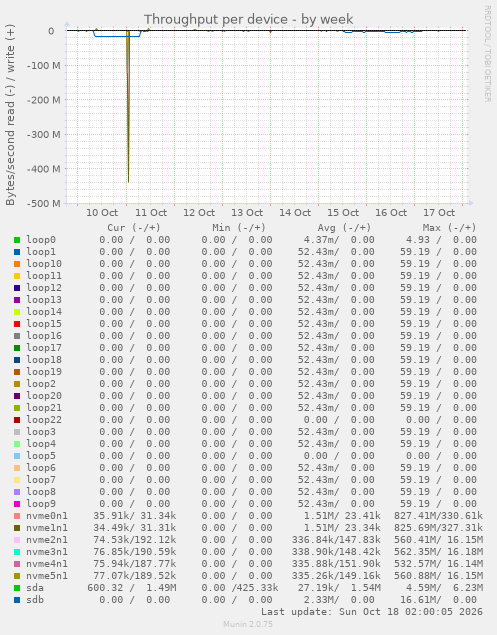Image resolution: width=497 pixels, height=635 pixels.
Task: Select the loop18 legend label
Action: click(x=44, y=360)
